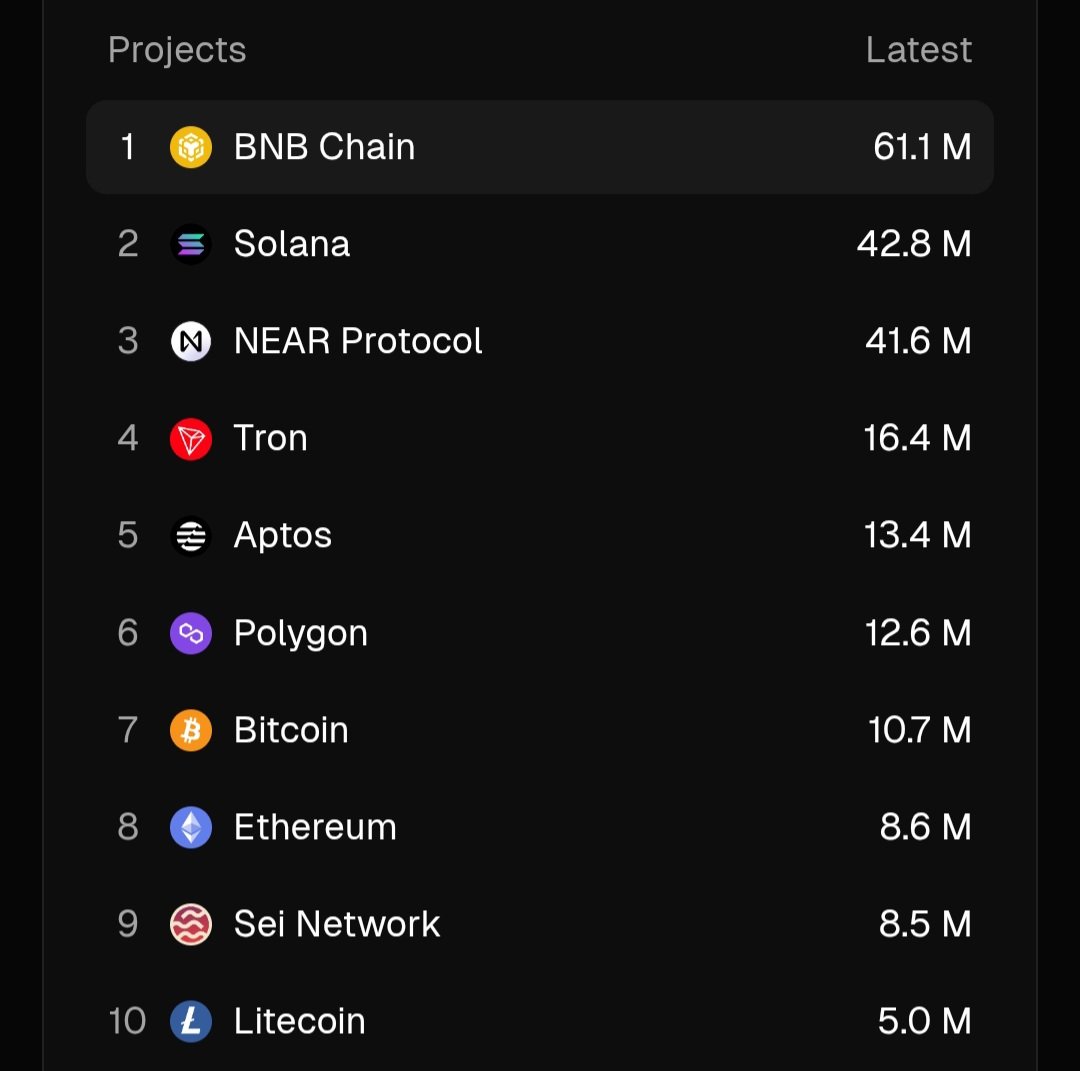Click the Ethereum diamond logo icon
The width and height of the screenshot is (1080, 1071).
click(x=190, y=827)
